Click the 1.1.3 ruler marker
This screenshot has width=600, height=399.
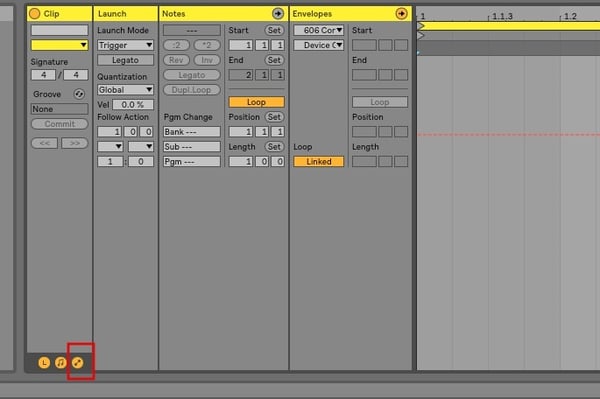click(502, 16)
